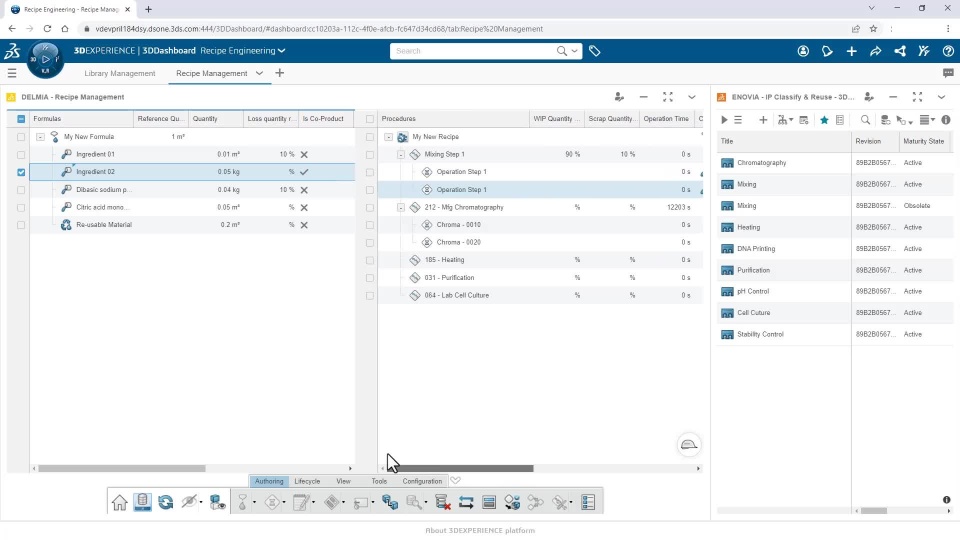Click the tag icon beside search bar

coord(594,51)
